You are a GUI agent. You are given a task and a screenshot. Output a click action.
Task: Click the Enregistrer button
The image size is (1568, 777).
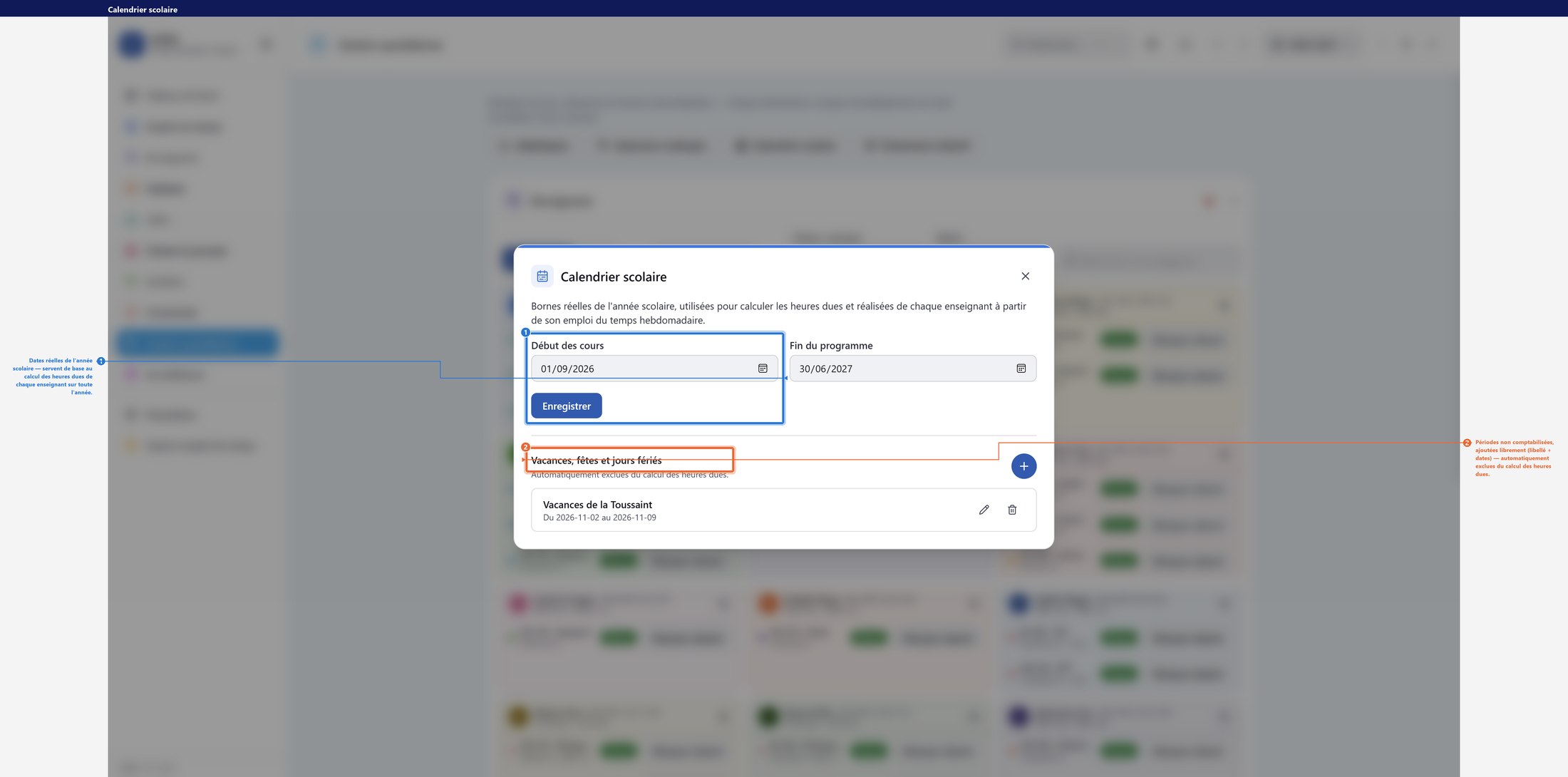pyautogui.click(x=567, y=406)
